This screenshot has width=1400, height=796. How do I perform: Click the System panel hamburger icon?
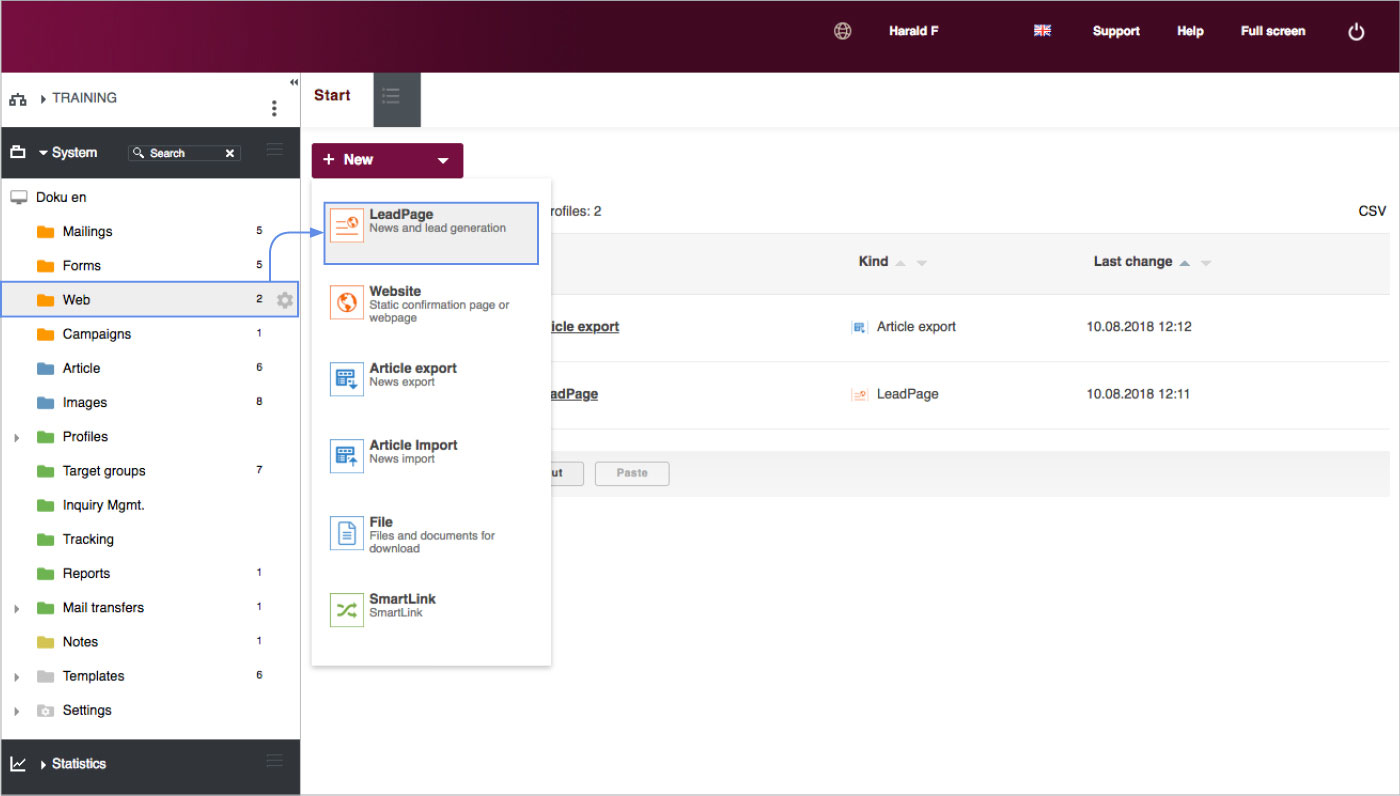[274, 150]
